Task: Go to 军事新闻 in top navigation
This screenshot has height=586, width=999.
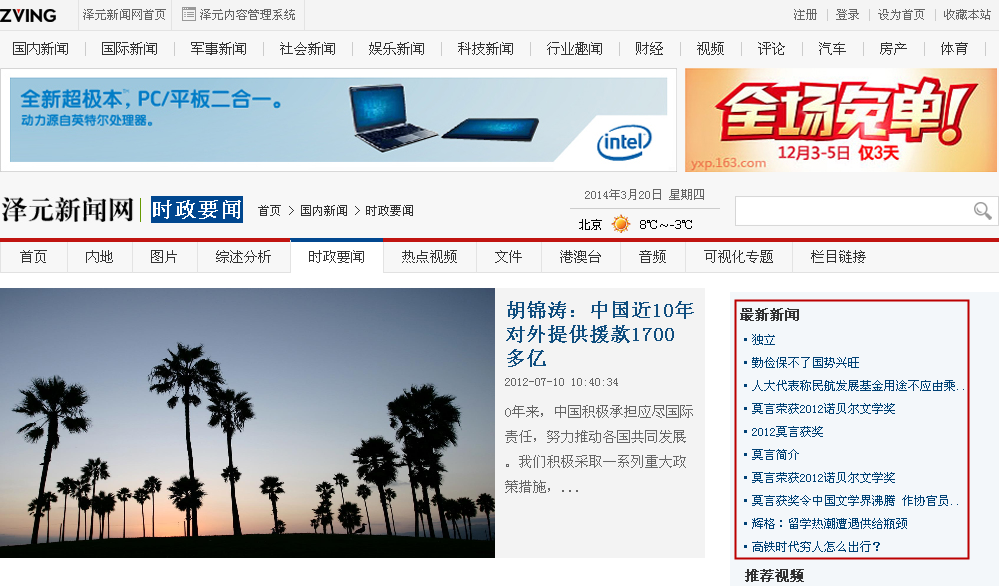Action: (x=218, y=49)
